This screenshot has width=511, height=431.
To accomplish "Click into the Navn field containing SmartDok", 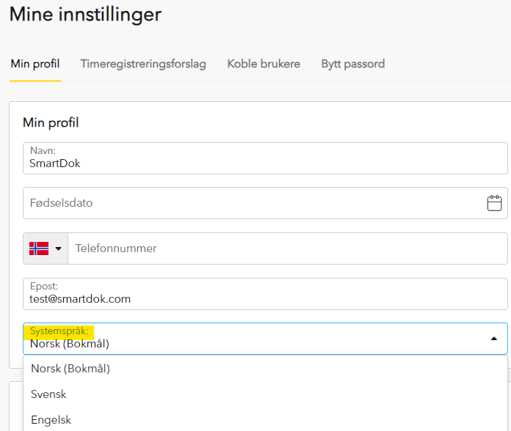I will point(265,158).
